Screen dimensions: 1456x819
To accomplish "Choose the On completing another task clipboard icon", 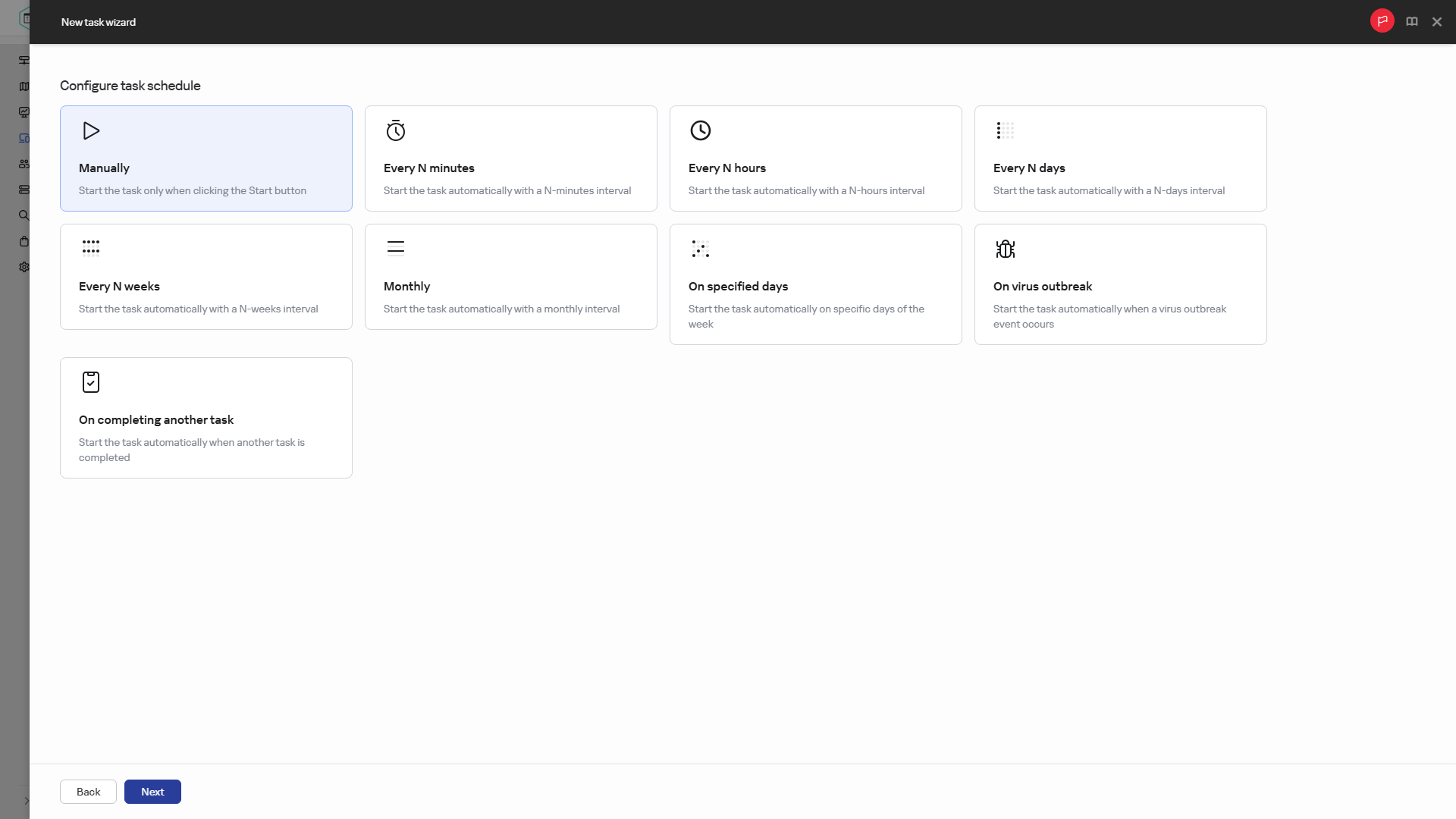I will [x=91, y=382].
